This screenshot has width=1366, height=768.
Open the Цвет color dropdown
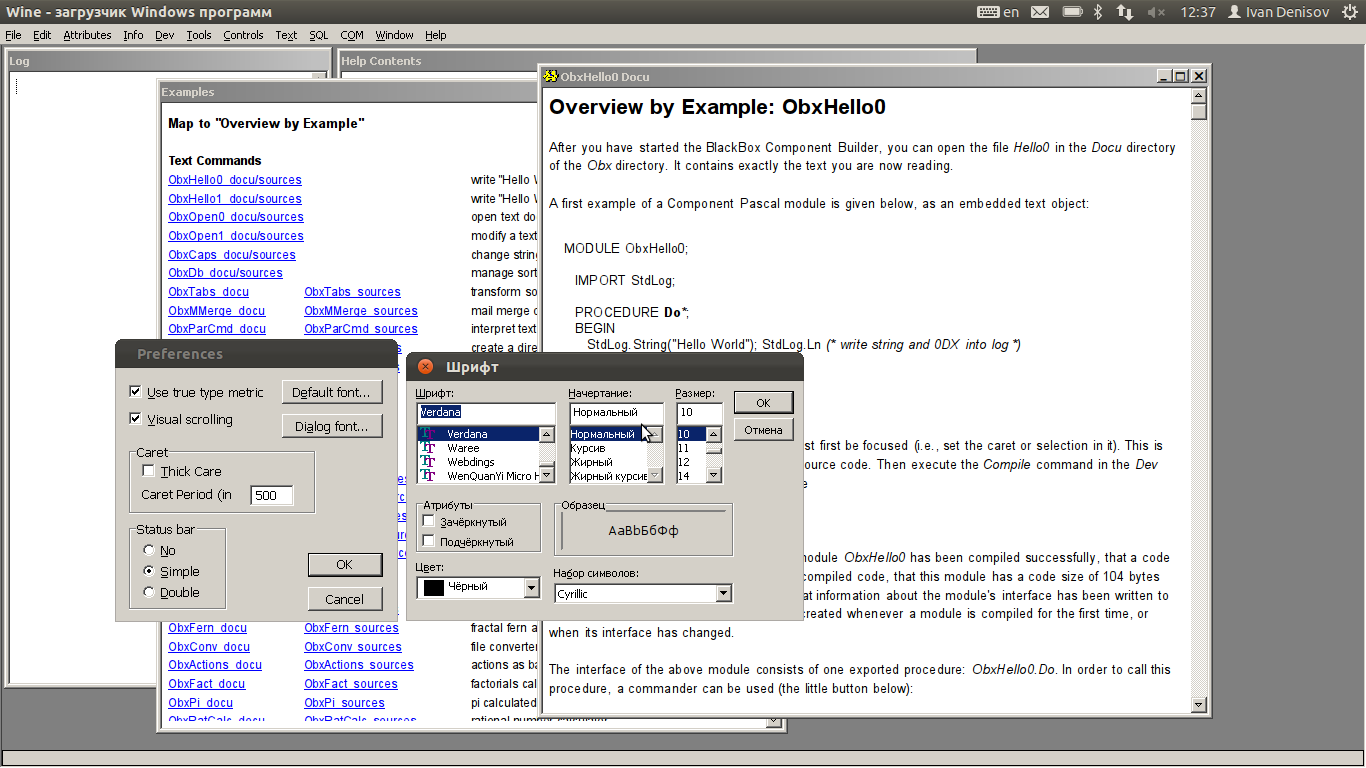[532, 588]
